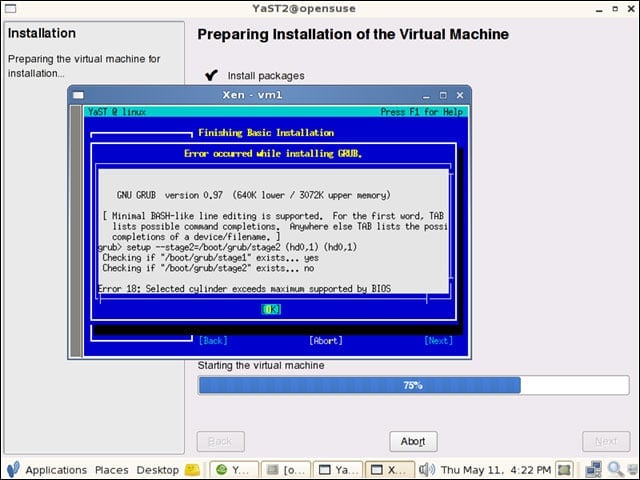
Task: Click 'Checking if /boot/grub/stage1 exists... yes' line
Action: [211, 258]
